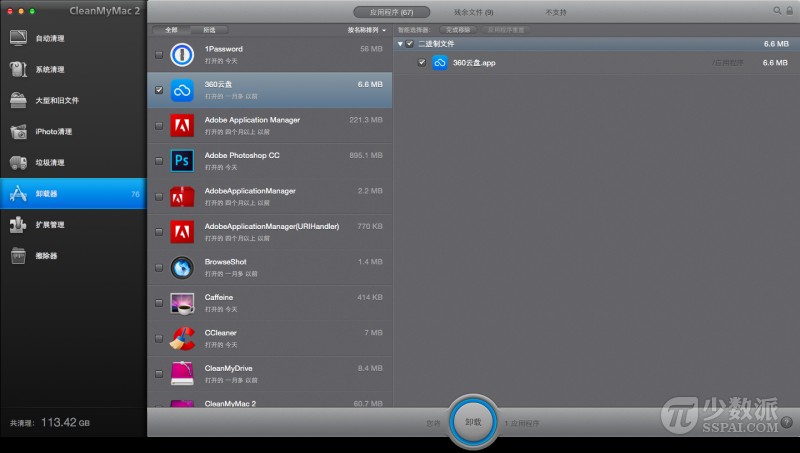Click the 895.1 MB size value
Screen dimensions: 800x453
pyautogui.click(x=366, y=155)
